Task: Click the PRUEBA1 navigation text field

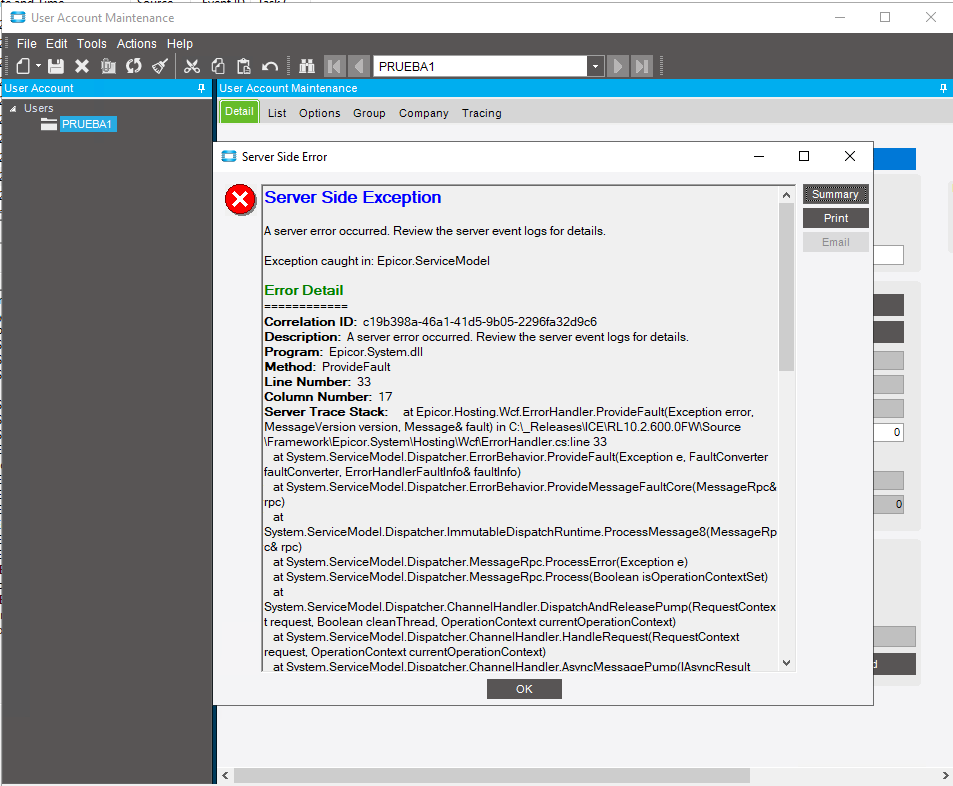Action: pos(480,66)
